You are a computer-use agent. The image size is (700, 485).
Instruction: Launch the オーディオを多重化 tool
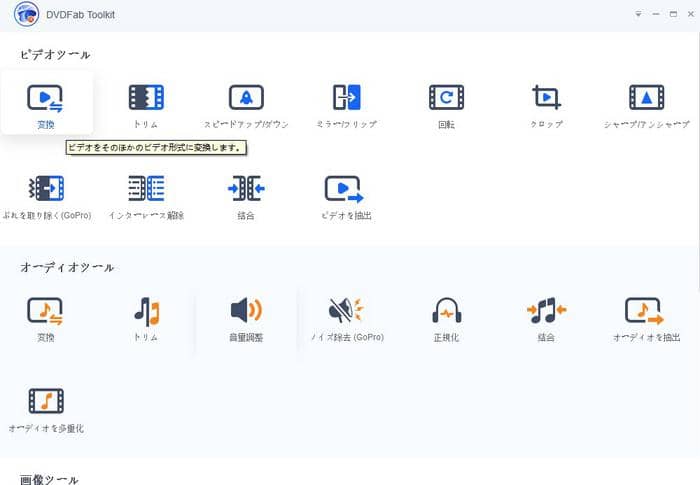click(x=46, y=410)
